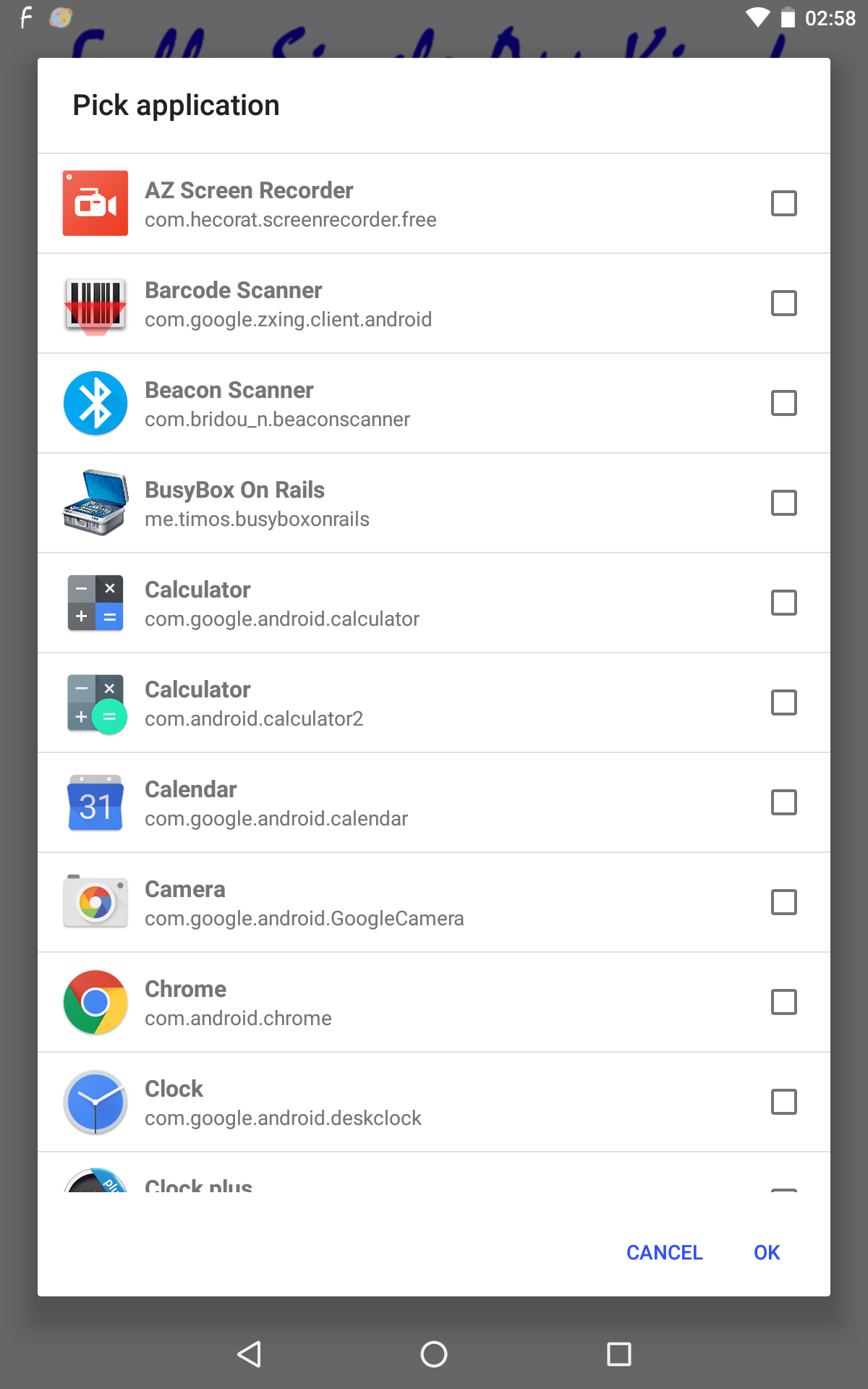Confirm selection with OK button
Screen dimensions: 868x1389
(x=766, y=1252)
